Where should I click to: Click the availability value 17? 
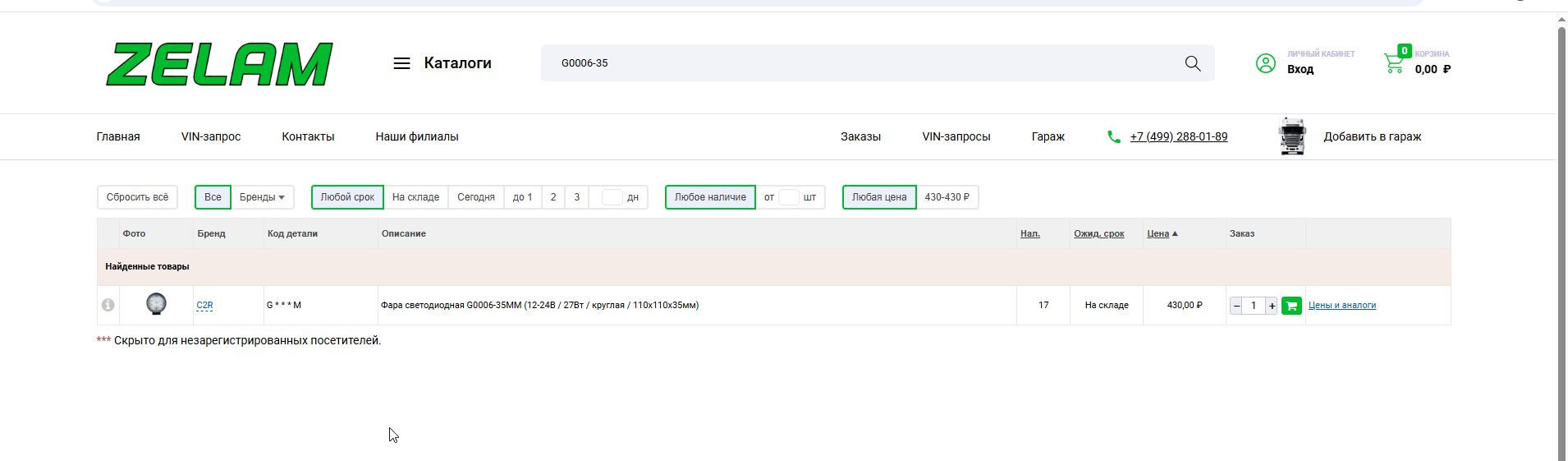pyautogui.click(x=1043, y=306)
